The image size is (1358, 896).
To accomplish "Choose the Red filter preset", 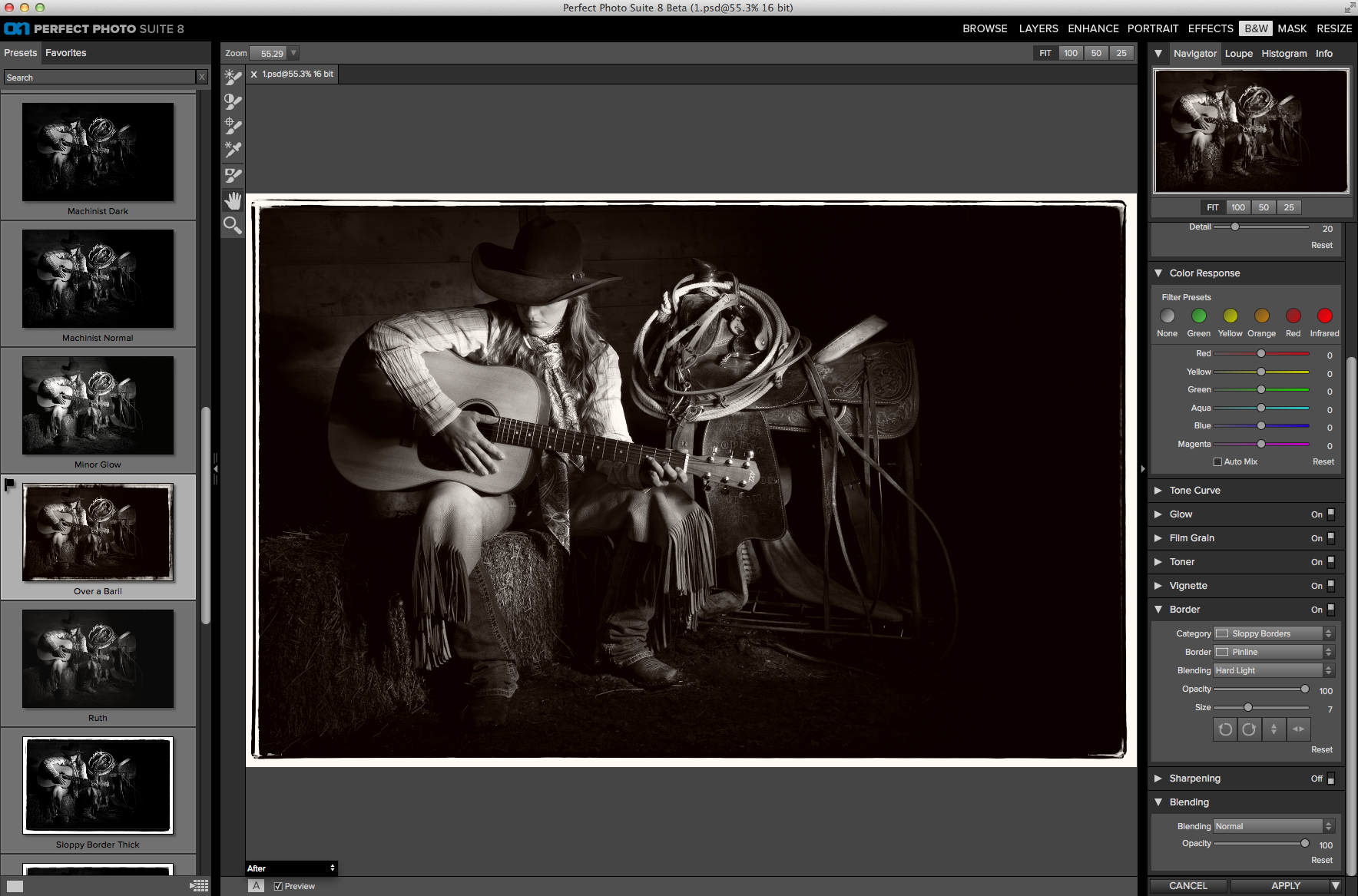I will (x=1293, y=316).
